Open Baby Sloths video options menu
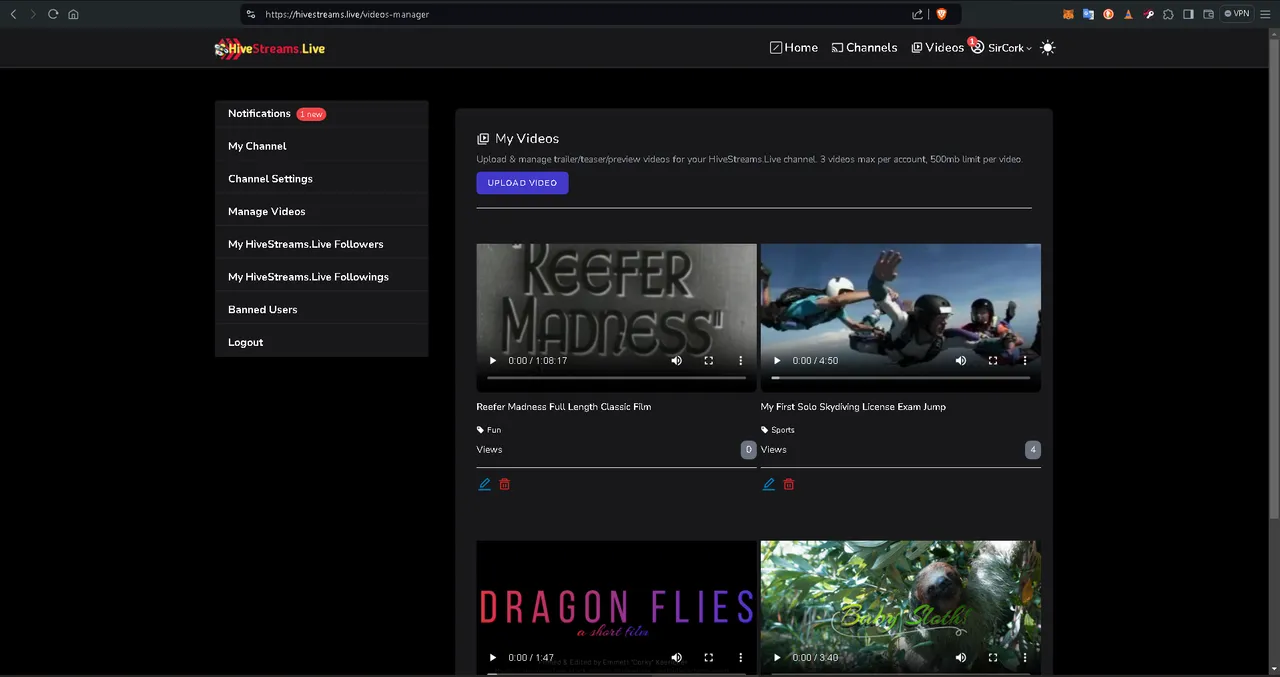Screen dimensions: 1280x677 coord(1025,658)
